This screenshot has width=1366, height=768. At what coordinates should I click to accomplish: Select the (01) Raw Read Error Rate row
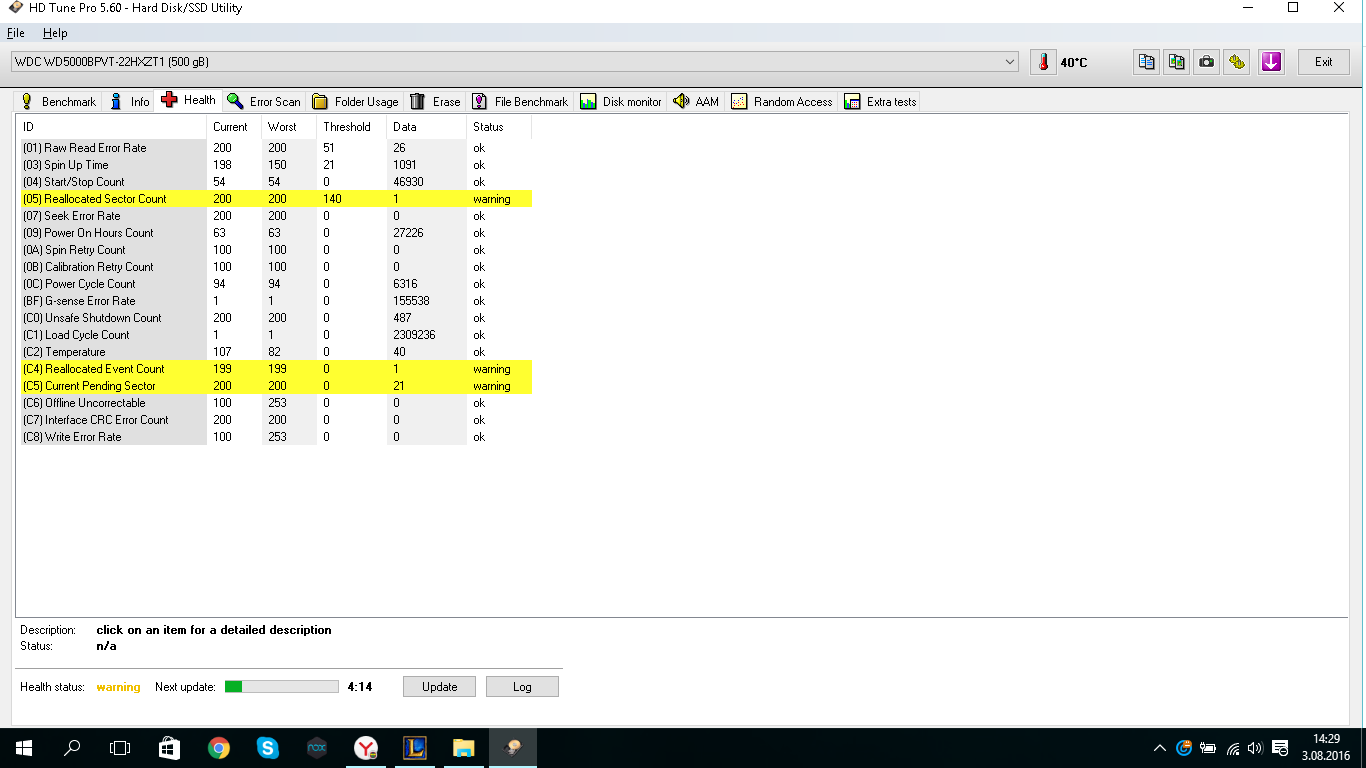point(274,148)
